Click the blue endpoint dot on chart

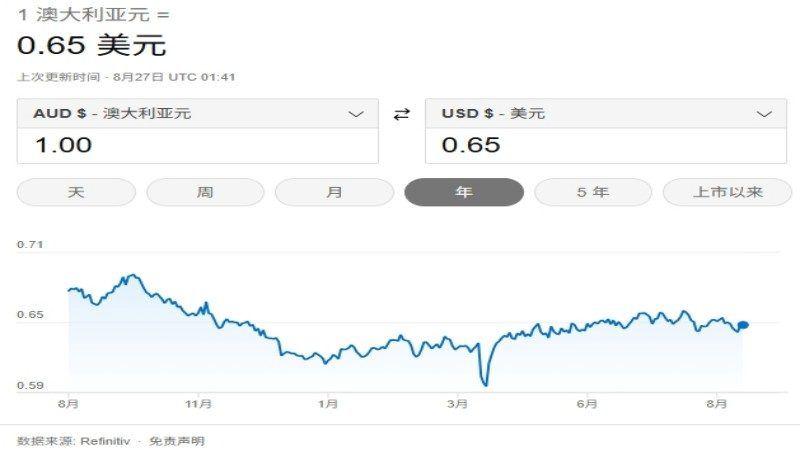[x=744, y=325]
